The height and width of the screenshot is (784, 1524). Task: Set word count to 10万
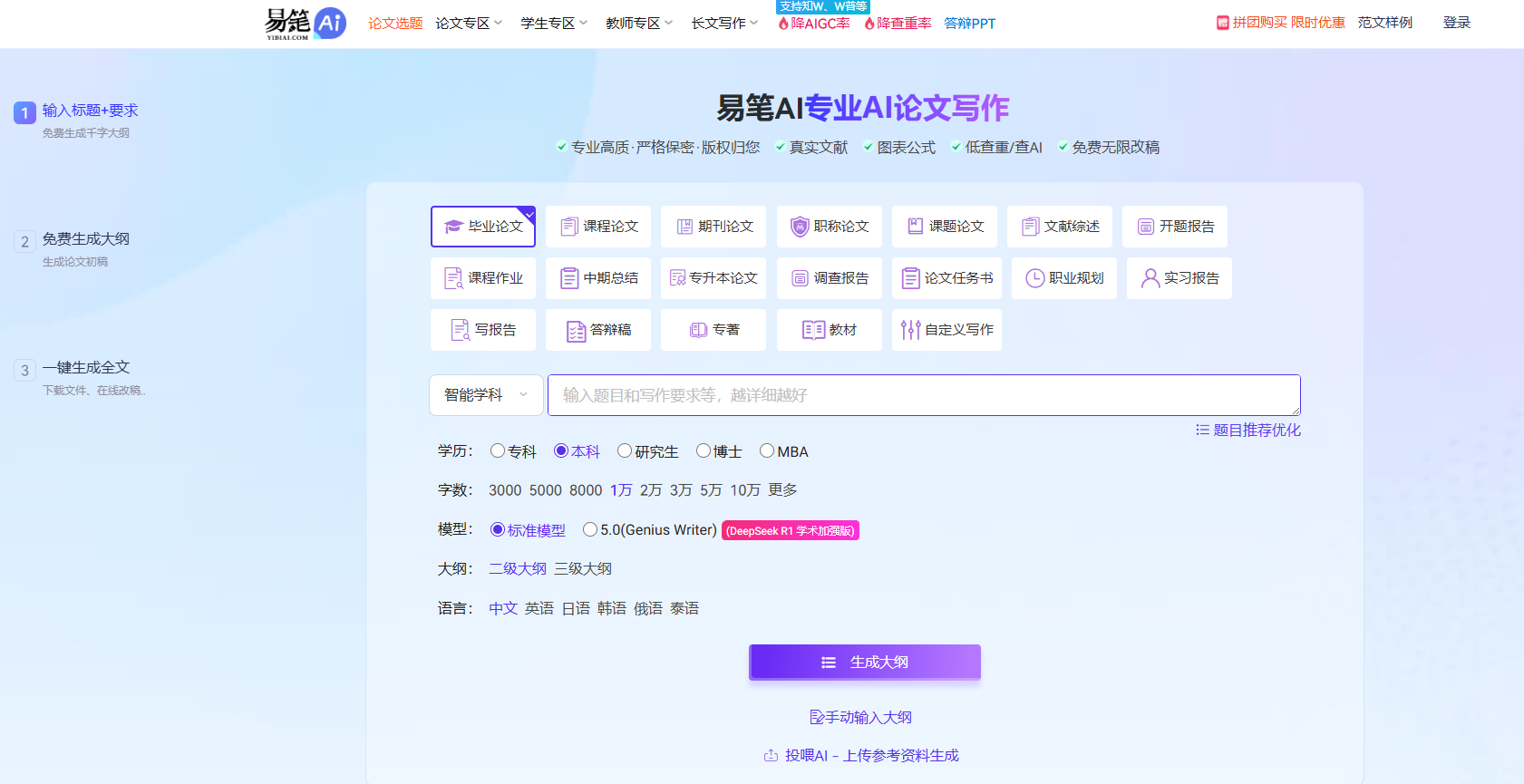tap(745, 490)
